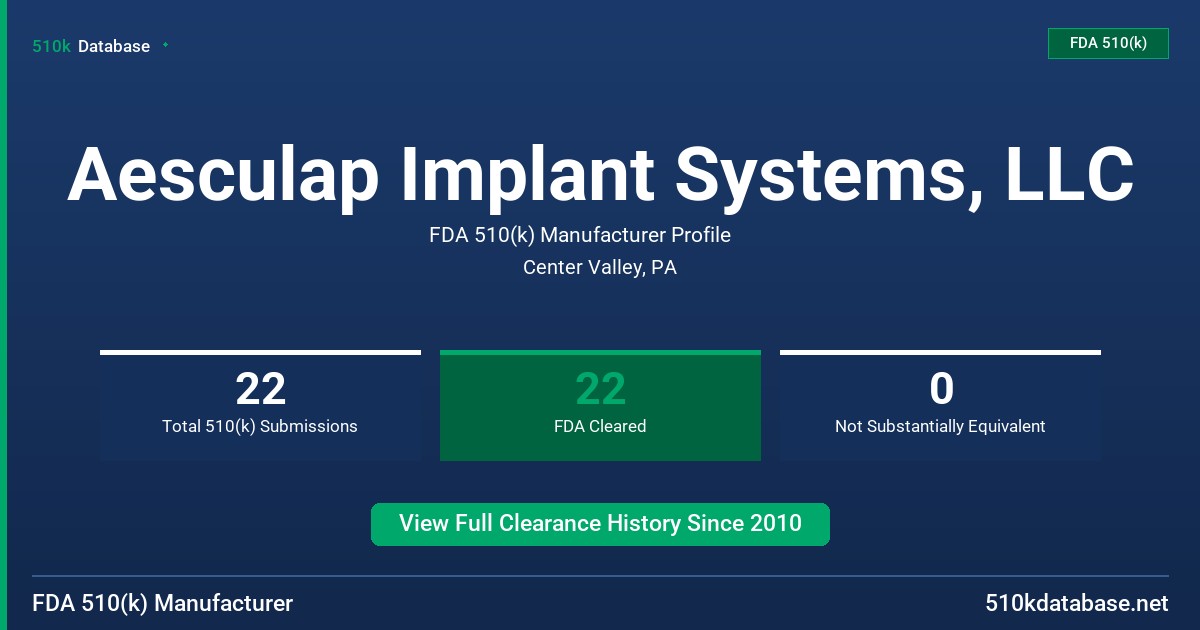The width and height of the screenshot is (1200, 630).
Task: Open the 510kdatabase.net link
Action: (x=1076, y=603)
